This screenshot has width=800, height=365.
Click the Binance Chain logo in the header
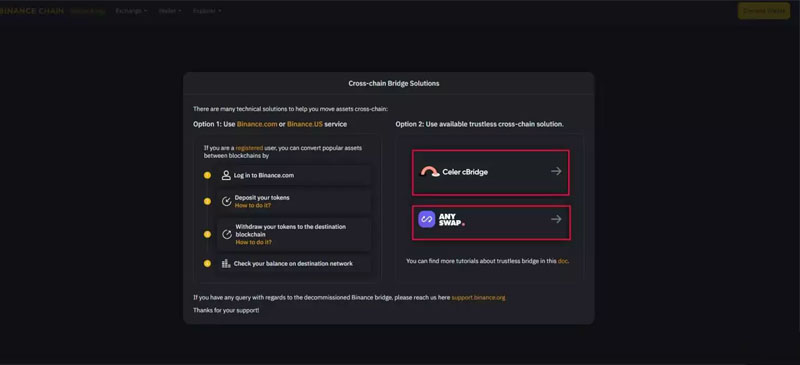tap(32, 11)
